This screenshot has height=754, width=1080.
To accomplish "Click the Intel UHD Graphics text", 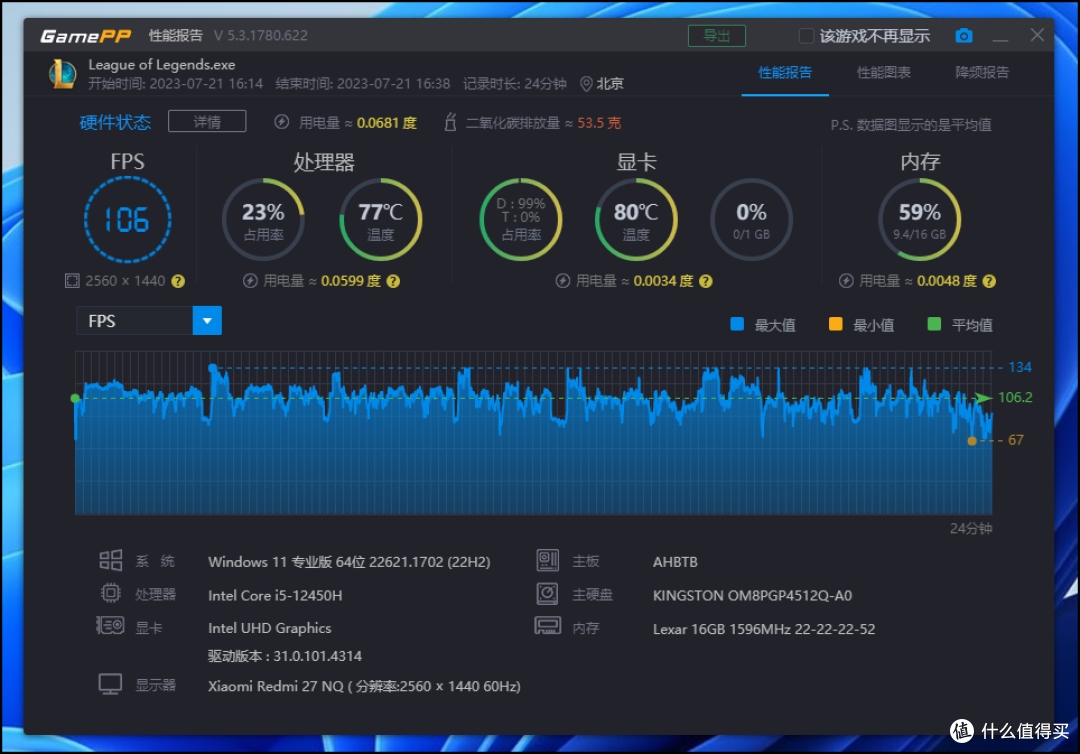I will (x=269, y=628).
